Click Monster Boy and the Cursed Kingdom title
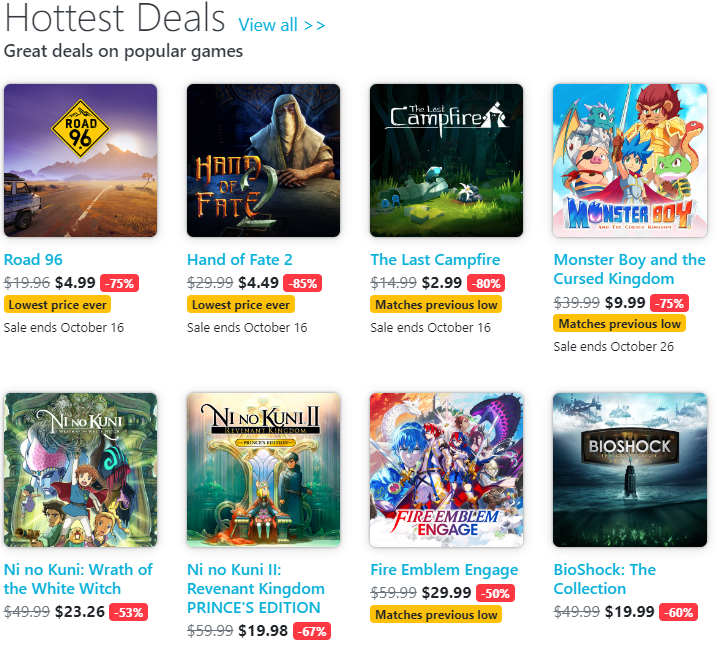 629,269
